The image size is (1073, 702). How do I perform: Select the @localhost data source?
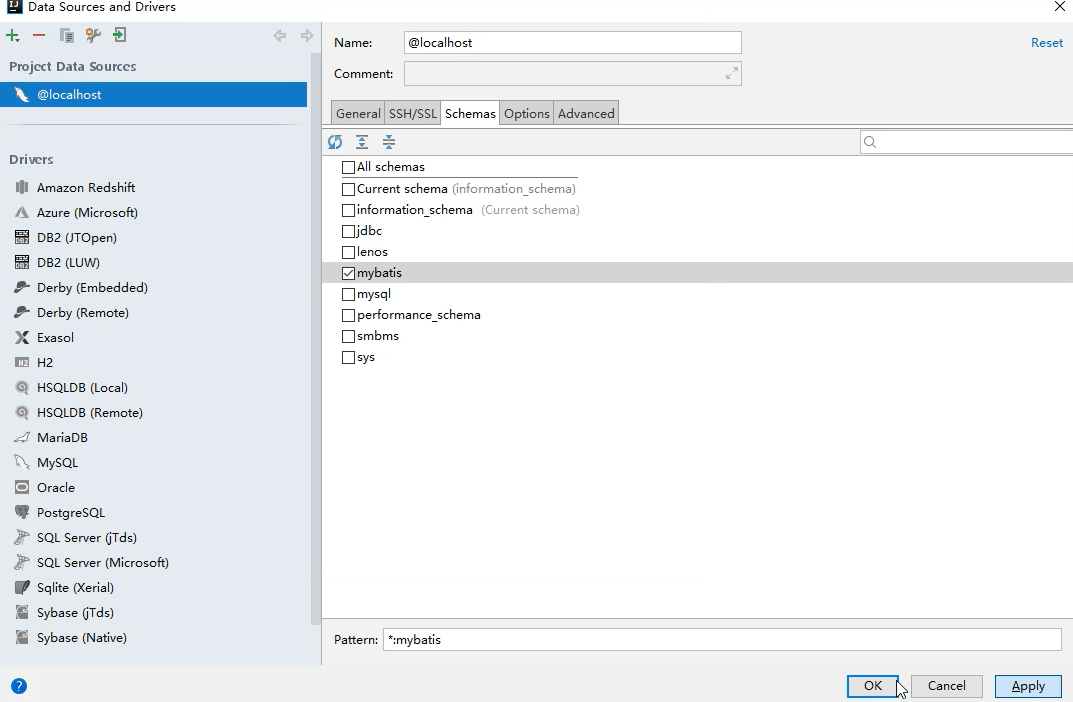click(153, 94)
